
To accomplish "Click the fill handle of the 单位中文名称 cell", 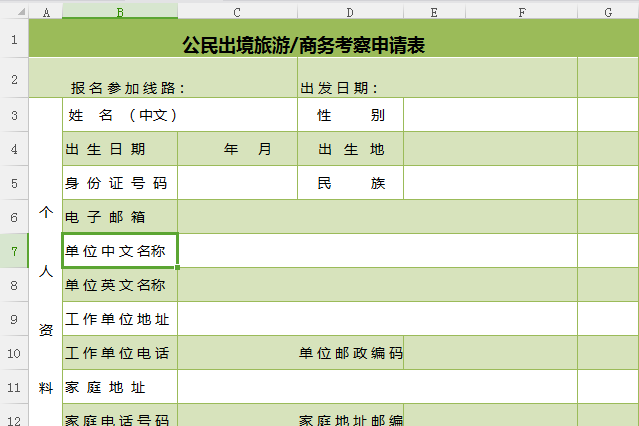I will (x=179, y=268).
